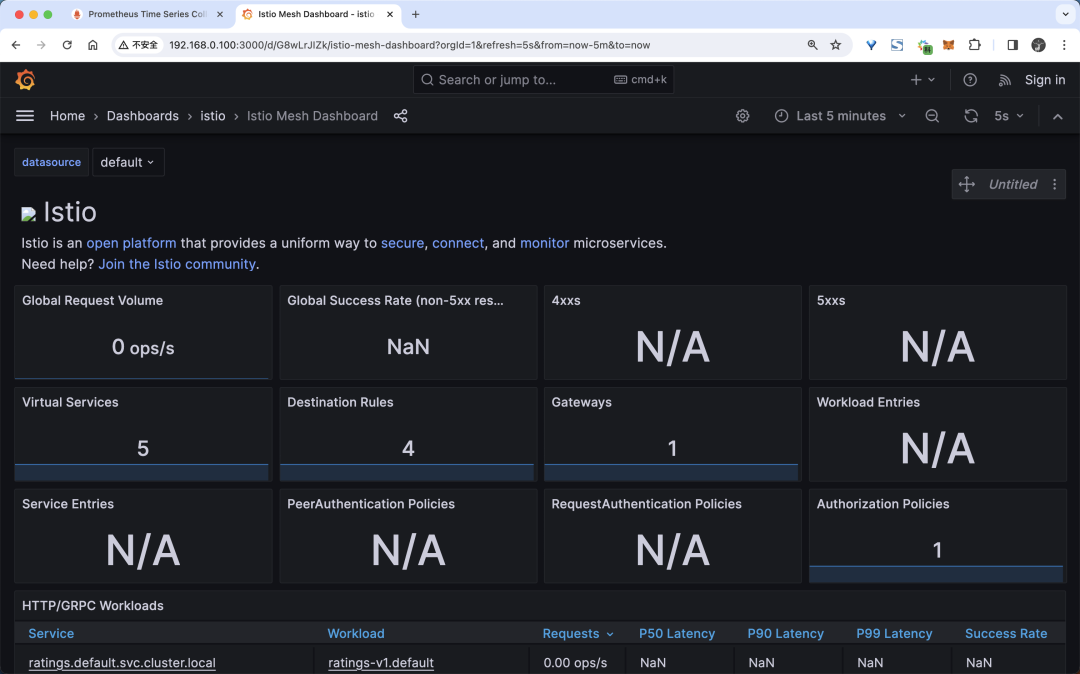Open the datasource default dropdown

(x=128, y=162)
